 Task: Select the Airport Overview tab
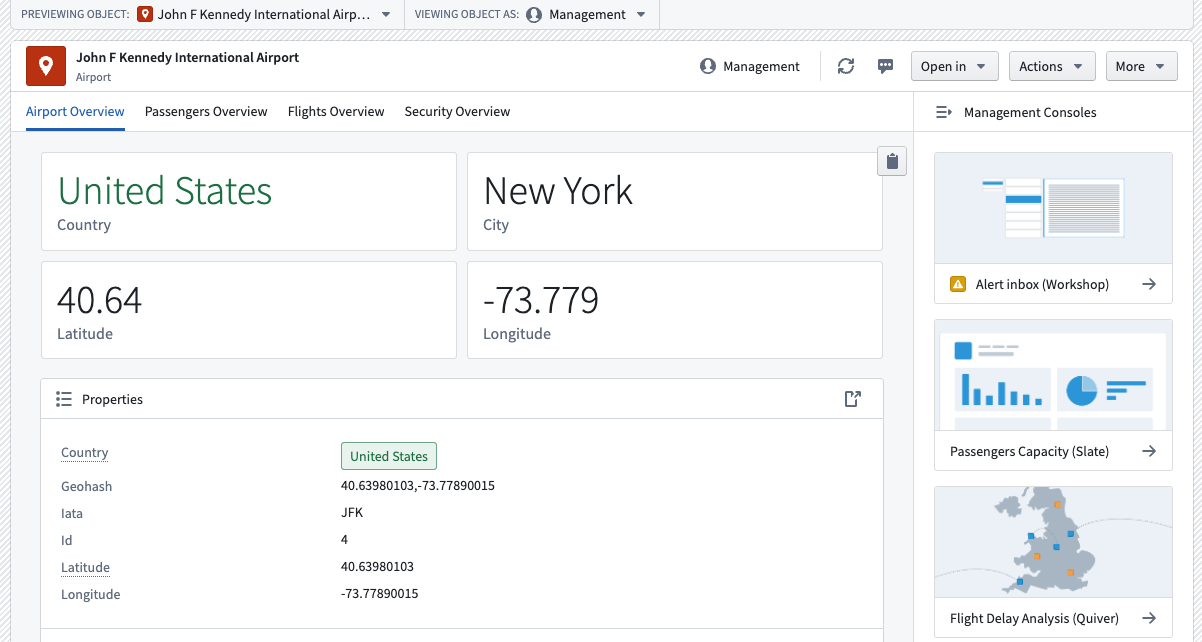[x=75, y=111]
